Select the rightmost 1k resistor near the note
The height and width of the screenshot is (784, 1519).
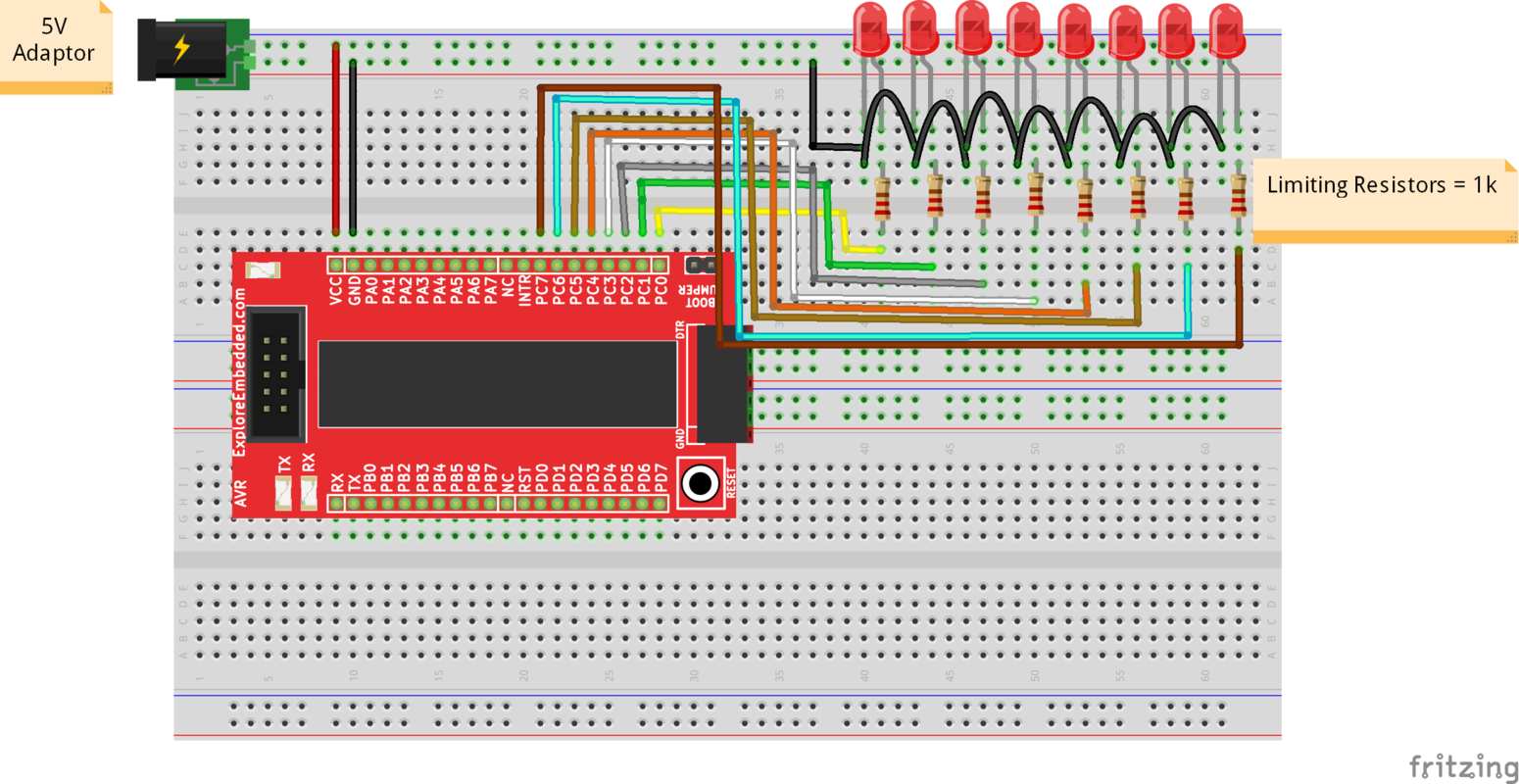(x=1239, y=195)
